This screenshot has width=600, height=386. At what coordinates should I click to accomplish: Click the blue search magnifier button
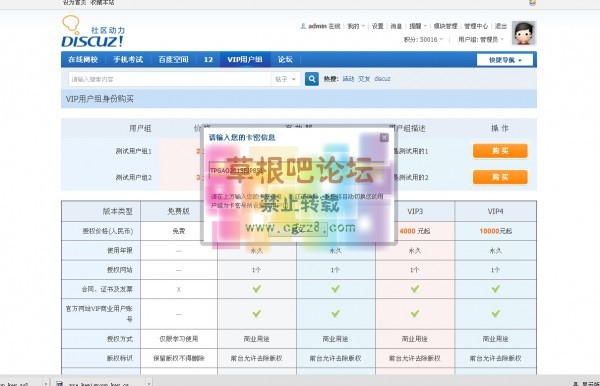pyautogui.click(x=312, y=79)
